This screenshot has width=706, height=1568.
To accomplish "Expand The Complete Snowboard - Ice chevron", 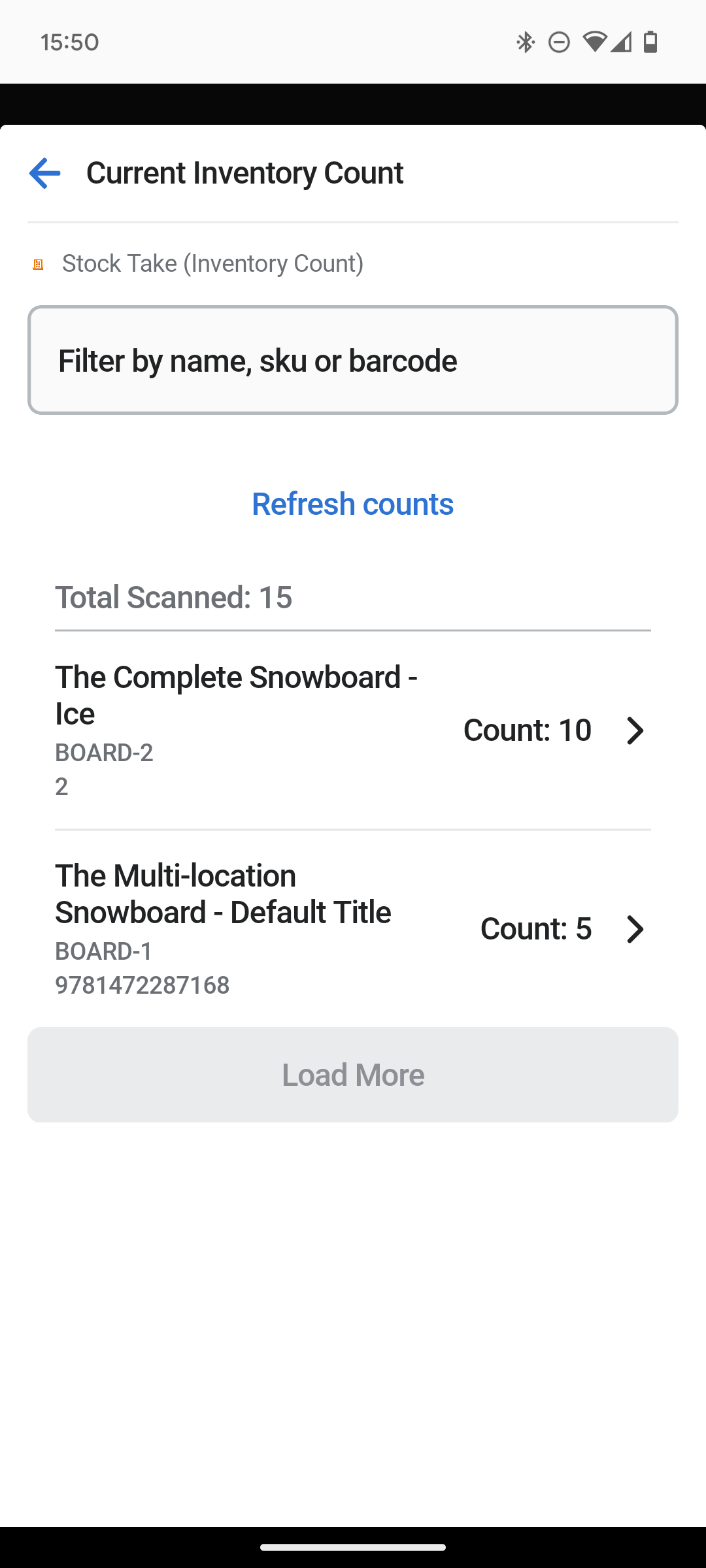I will (x=635, y=730).
